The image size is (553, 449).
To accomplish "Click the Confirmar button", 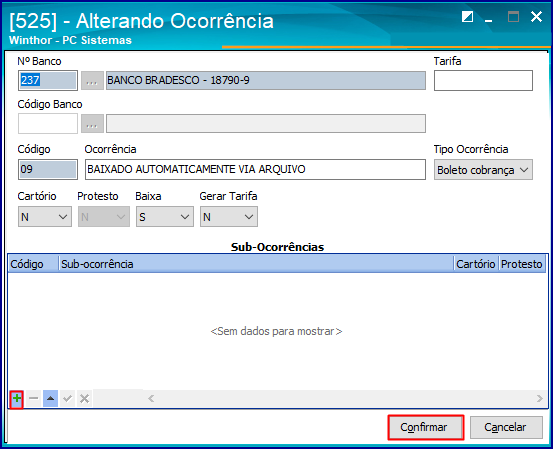I will tap(425, 427).
